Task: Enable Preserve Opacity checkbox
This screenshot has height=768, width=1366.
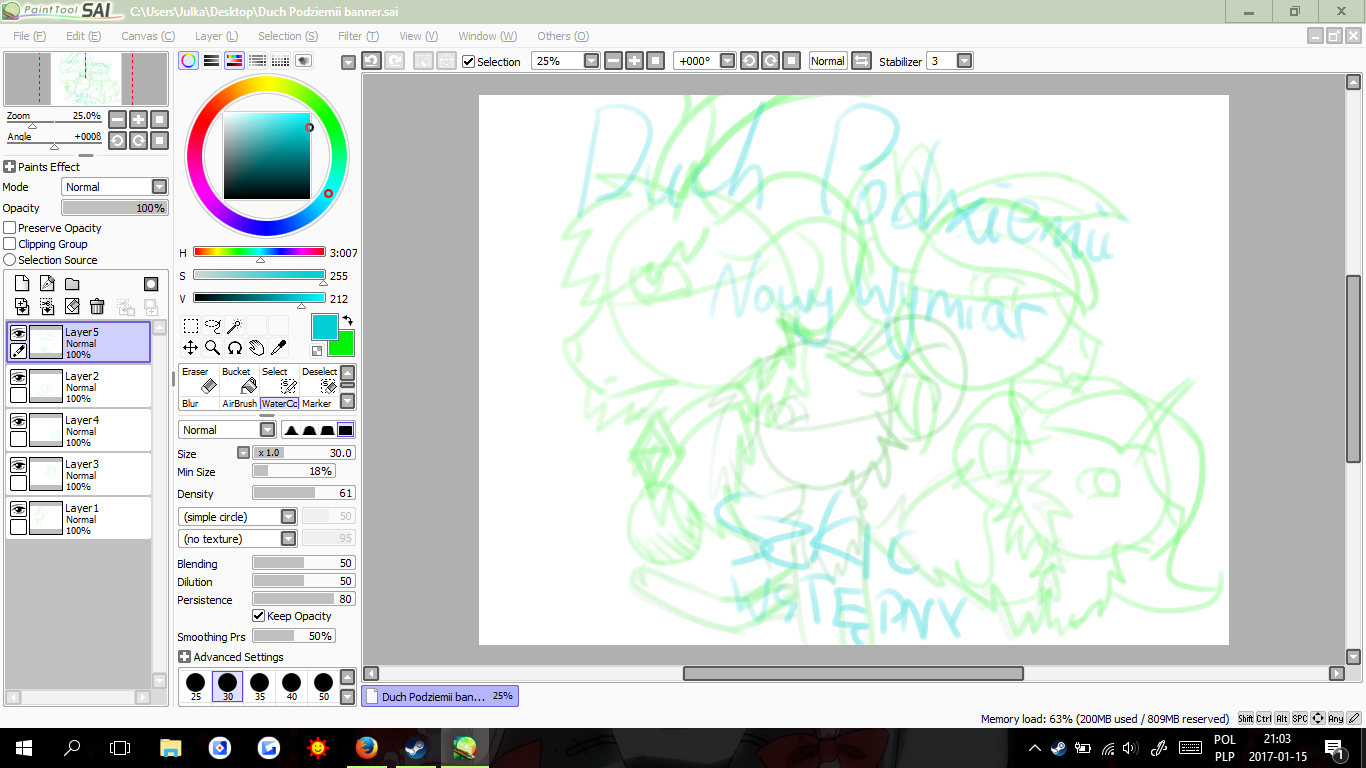Action: pos(10,228)
